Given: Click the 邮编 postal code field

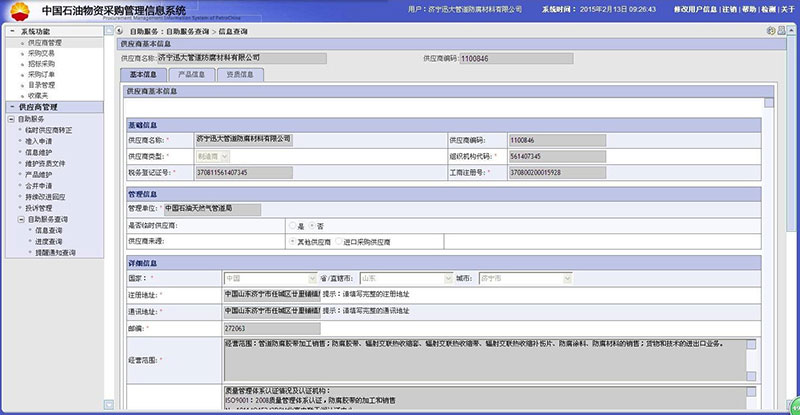Looking at the screenshot, I should coord(272,327).
